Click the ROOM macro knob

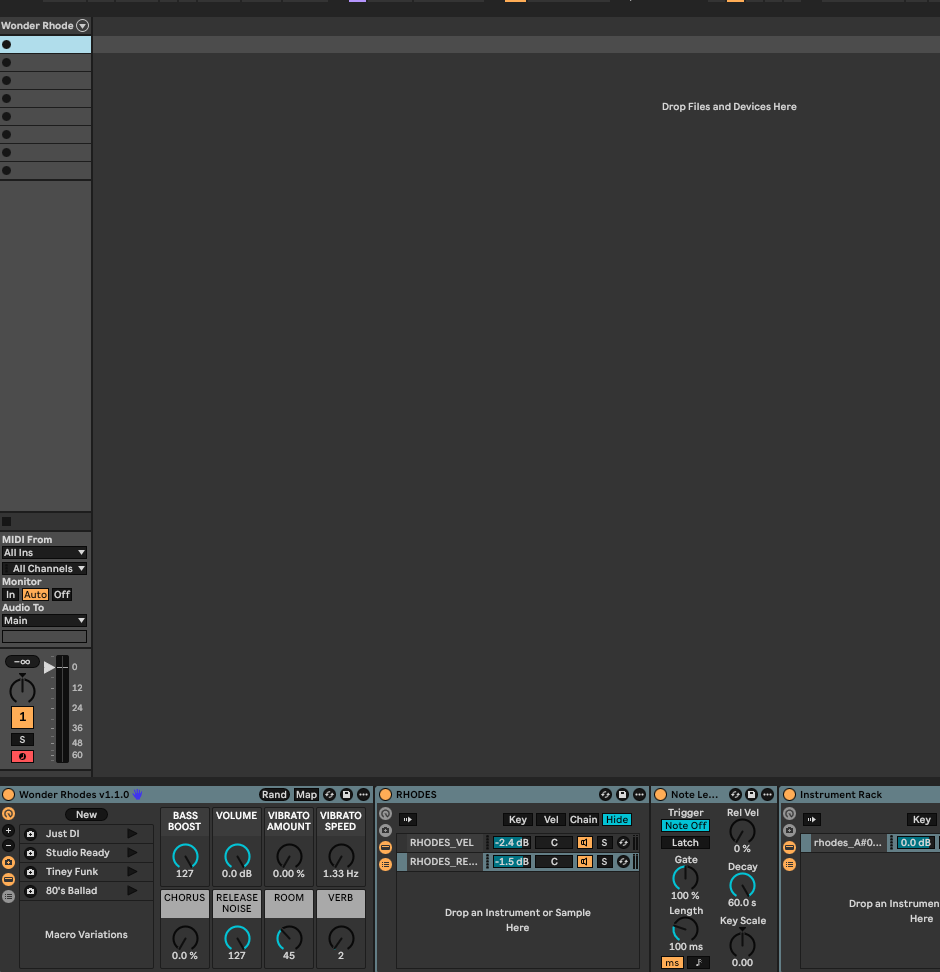point(289,939)
